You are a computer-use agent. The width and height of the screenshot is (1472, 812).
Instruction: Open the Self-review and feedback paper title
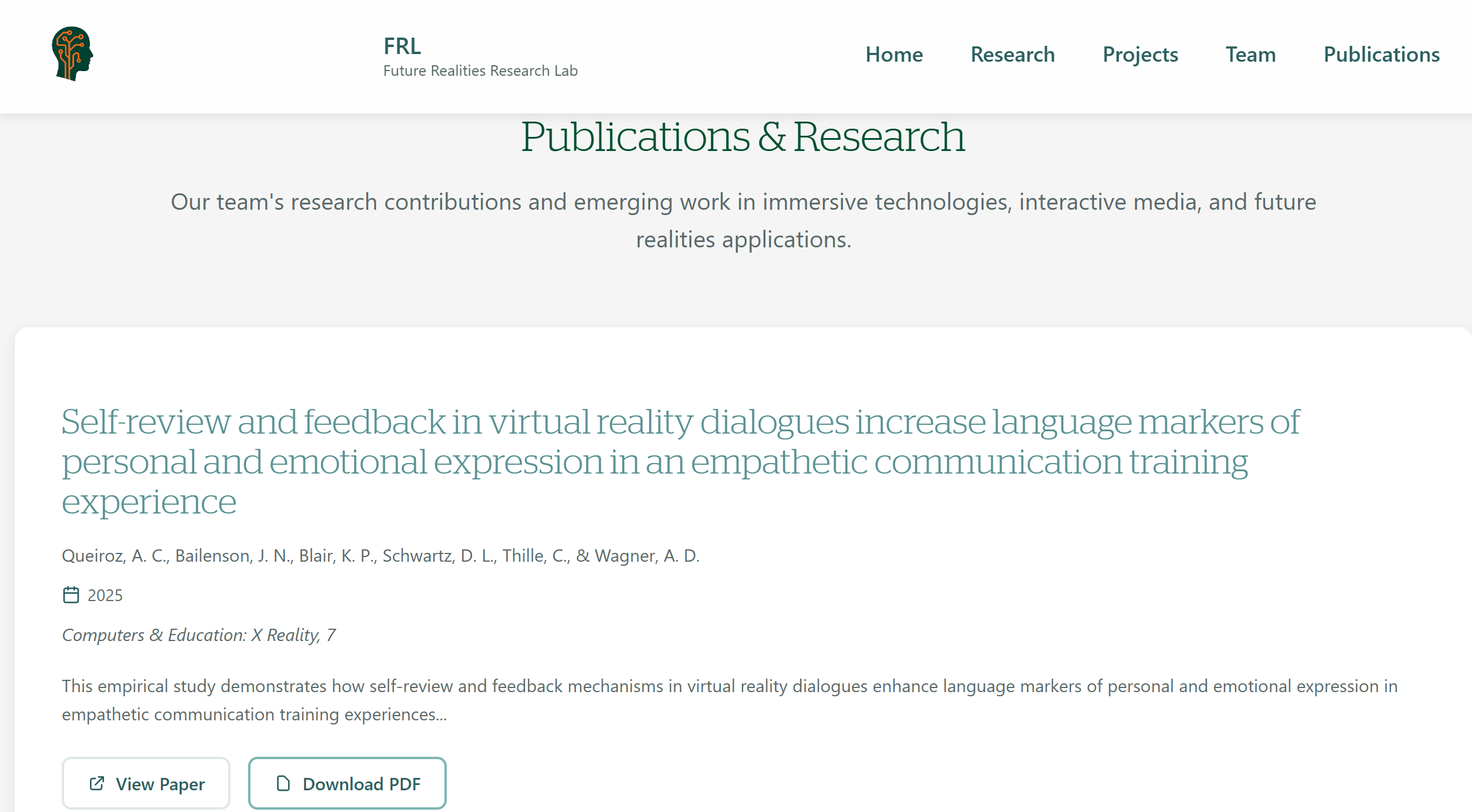click(680, 461)
